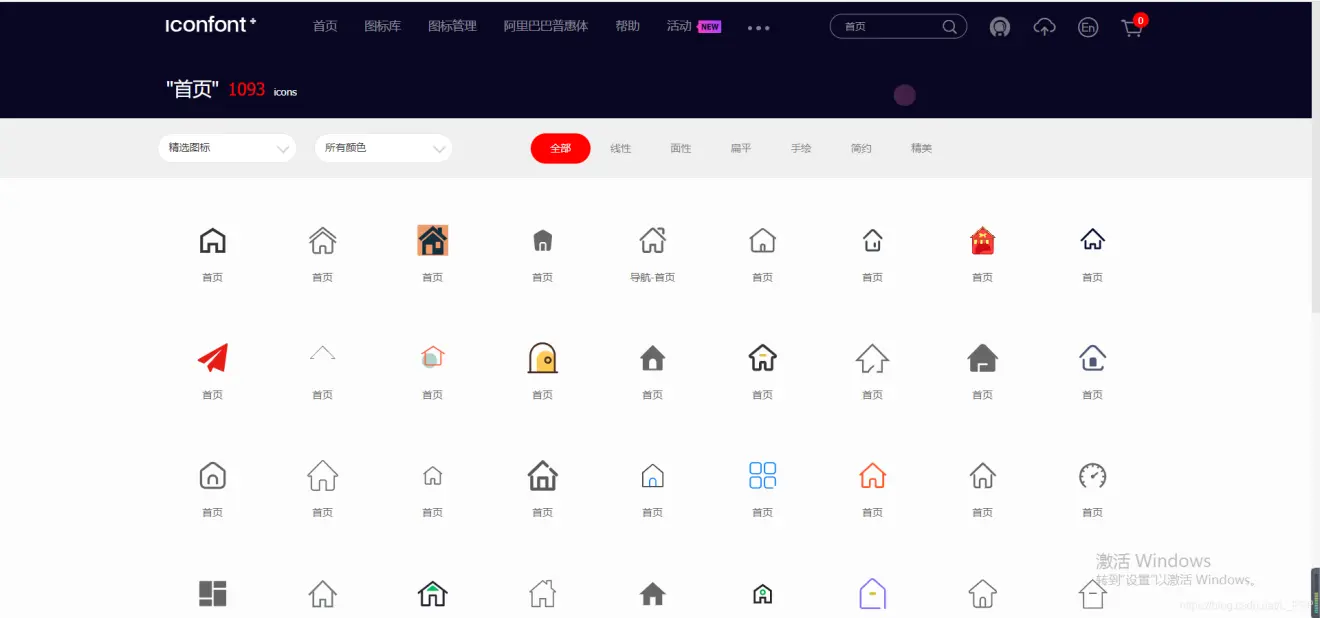
Task: Click the orange outline house icon
Action: coord(872,475)
